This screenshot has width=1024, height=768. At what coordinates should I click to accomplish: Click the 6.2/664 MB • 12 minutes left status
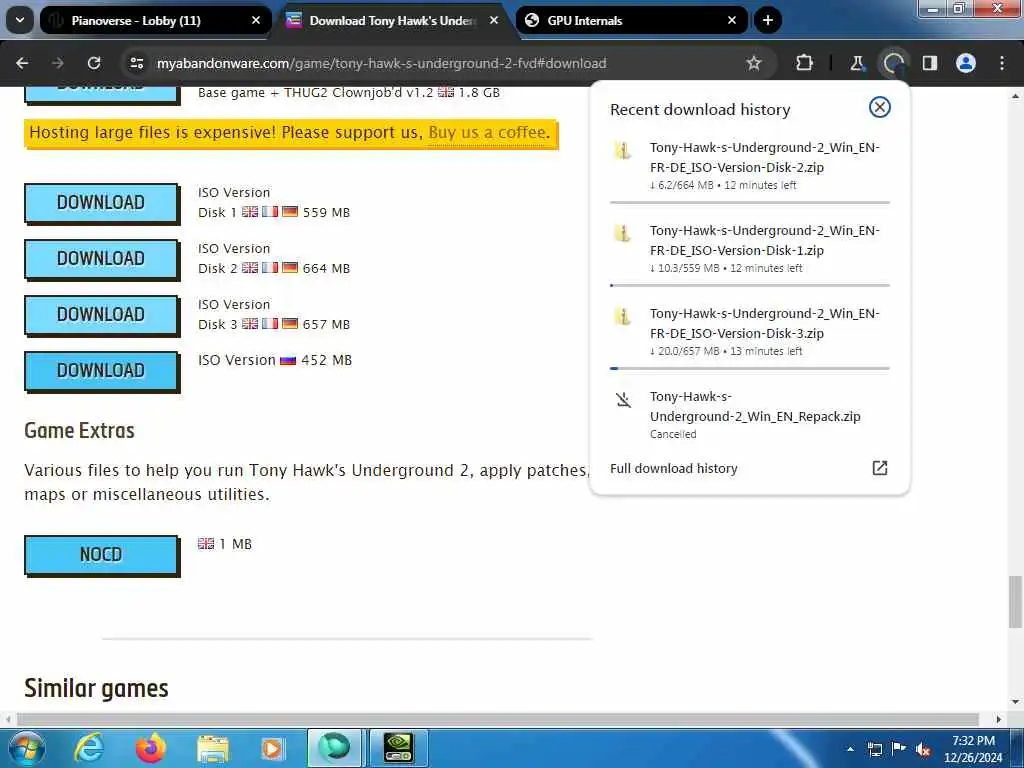pos(723,185)
